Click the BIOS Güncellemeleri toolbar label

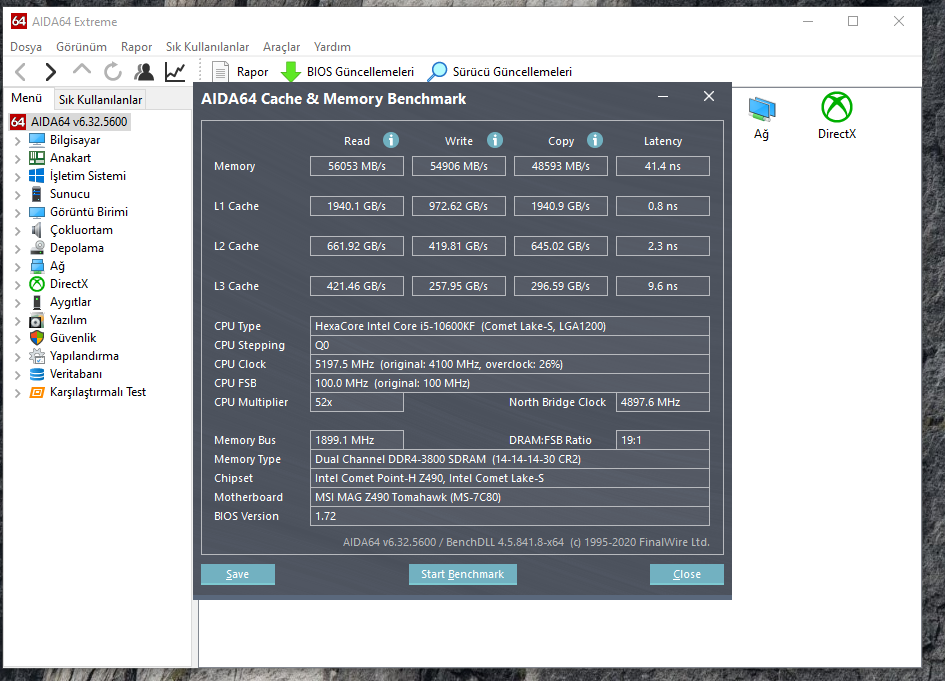coord(361,72)
